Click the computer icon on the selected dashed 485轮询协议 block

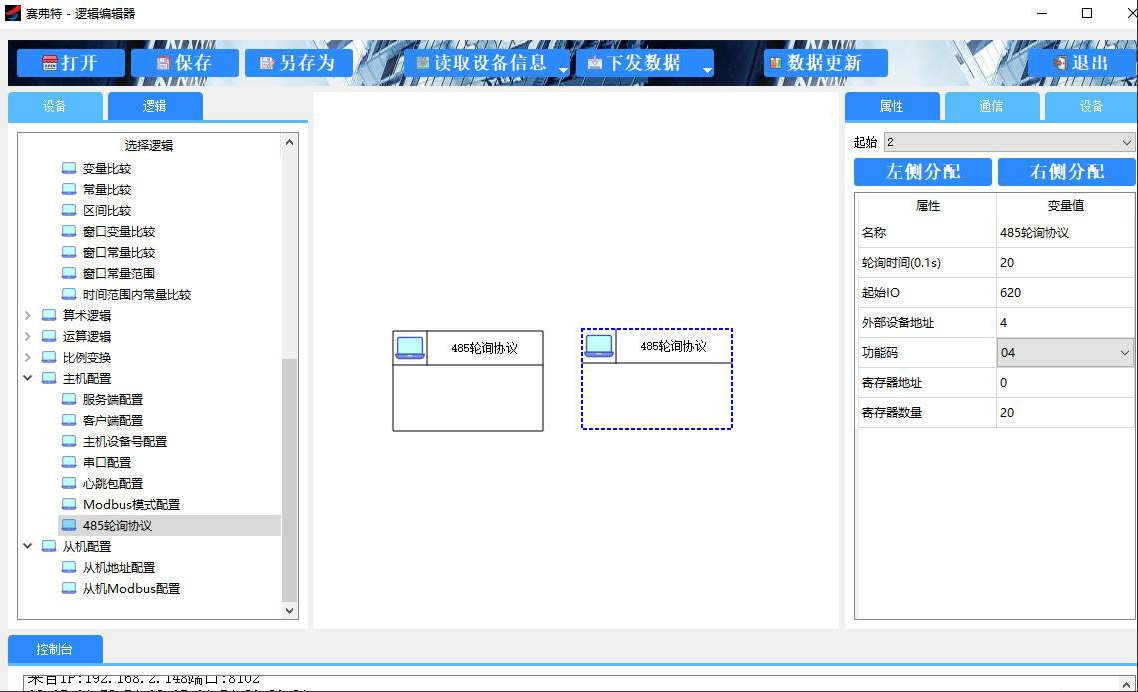pos(599,346)
